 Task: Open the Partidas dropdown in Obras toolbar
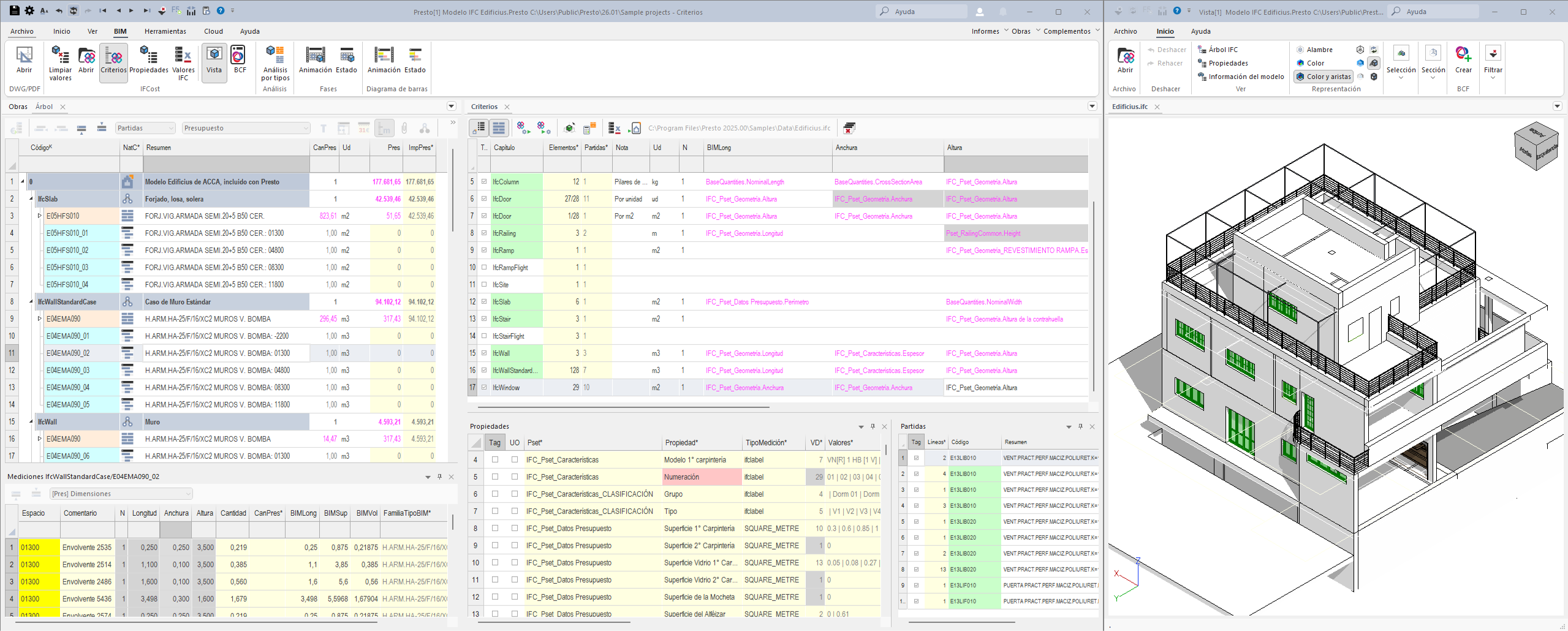click(145, 128)
